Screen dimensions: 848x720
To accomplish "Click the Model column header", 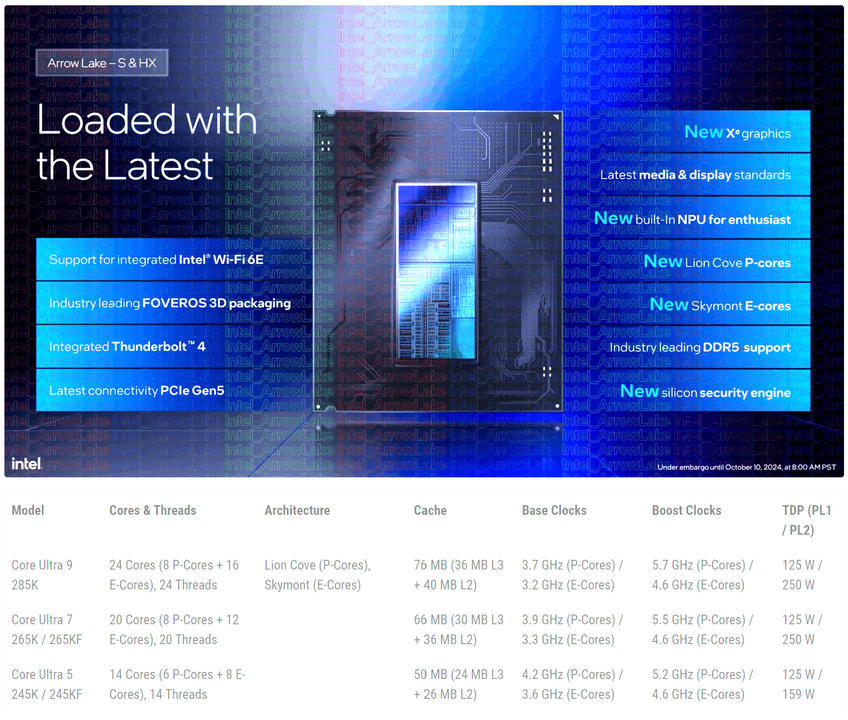I will [x=28, y=510].
